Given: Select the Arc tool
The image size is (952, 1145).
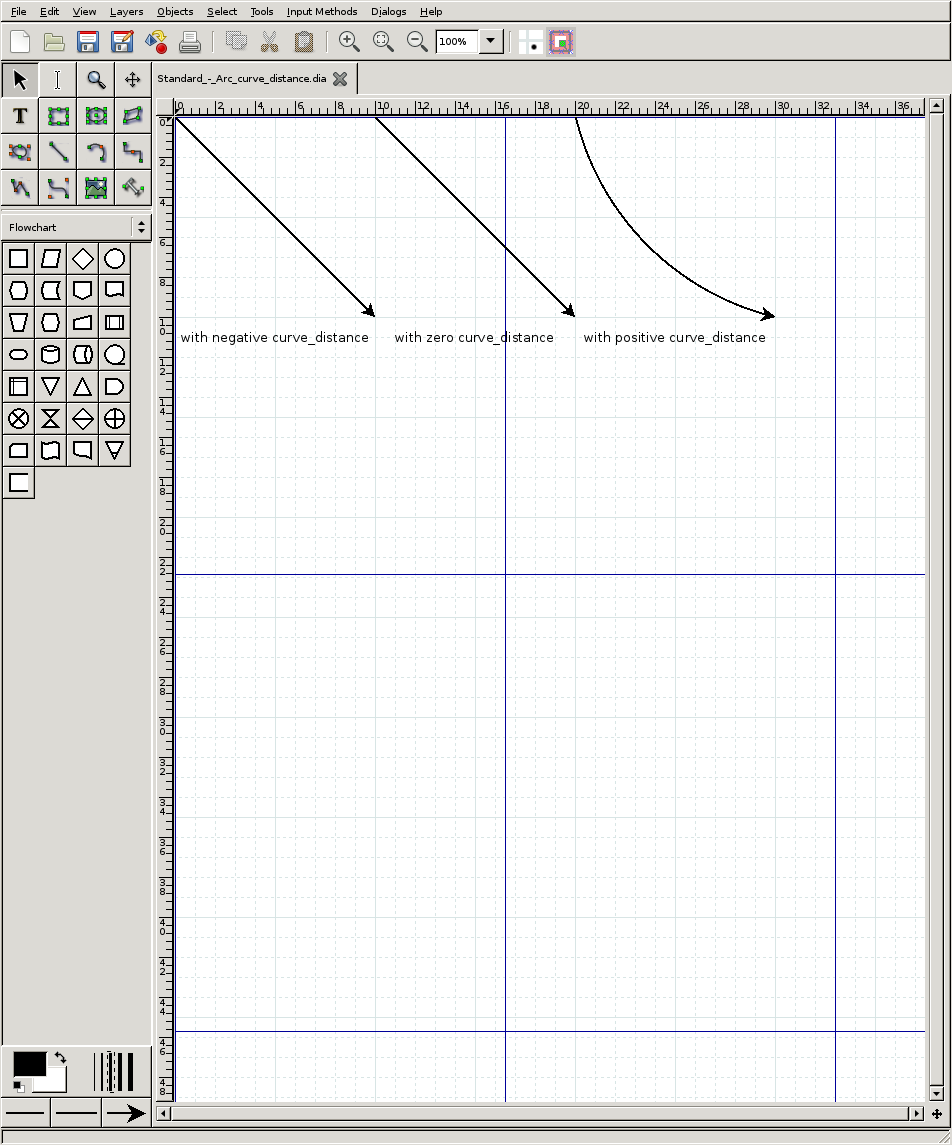Looking at the screenshot, I should [96, 152].
